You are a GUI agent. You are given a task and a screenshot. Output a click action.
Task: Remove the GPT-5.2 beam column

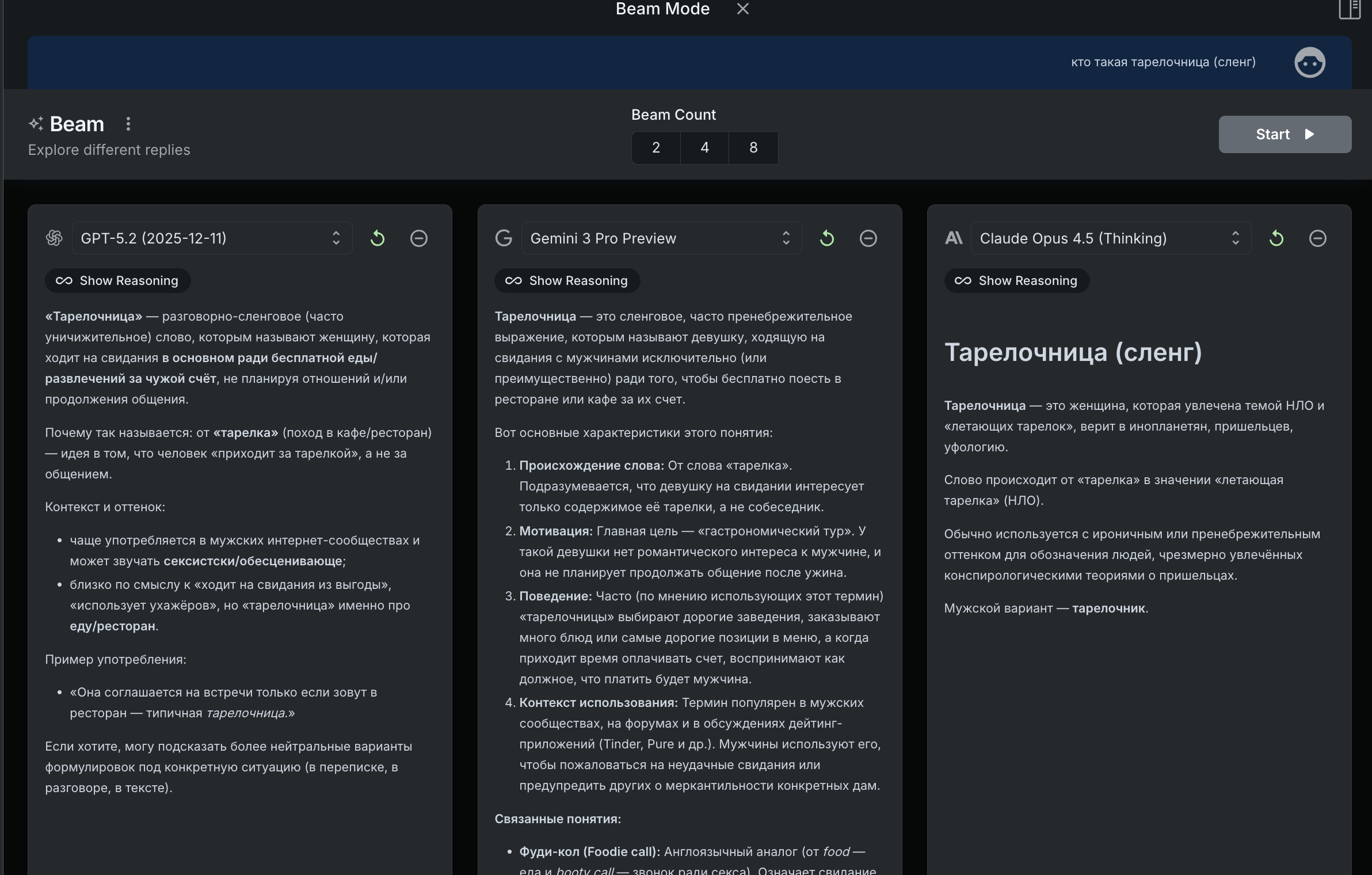coord(418,238)
